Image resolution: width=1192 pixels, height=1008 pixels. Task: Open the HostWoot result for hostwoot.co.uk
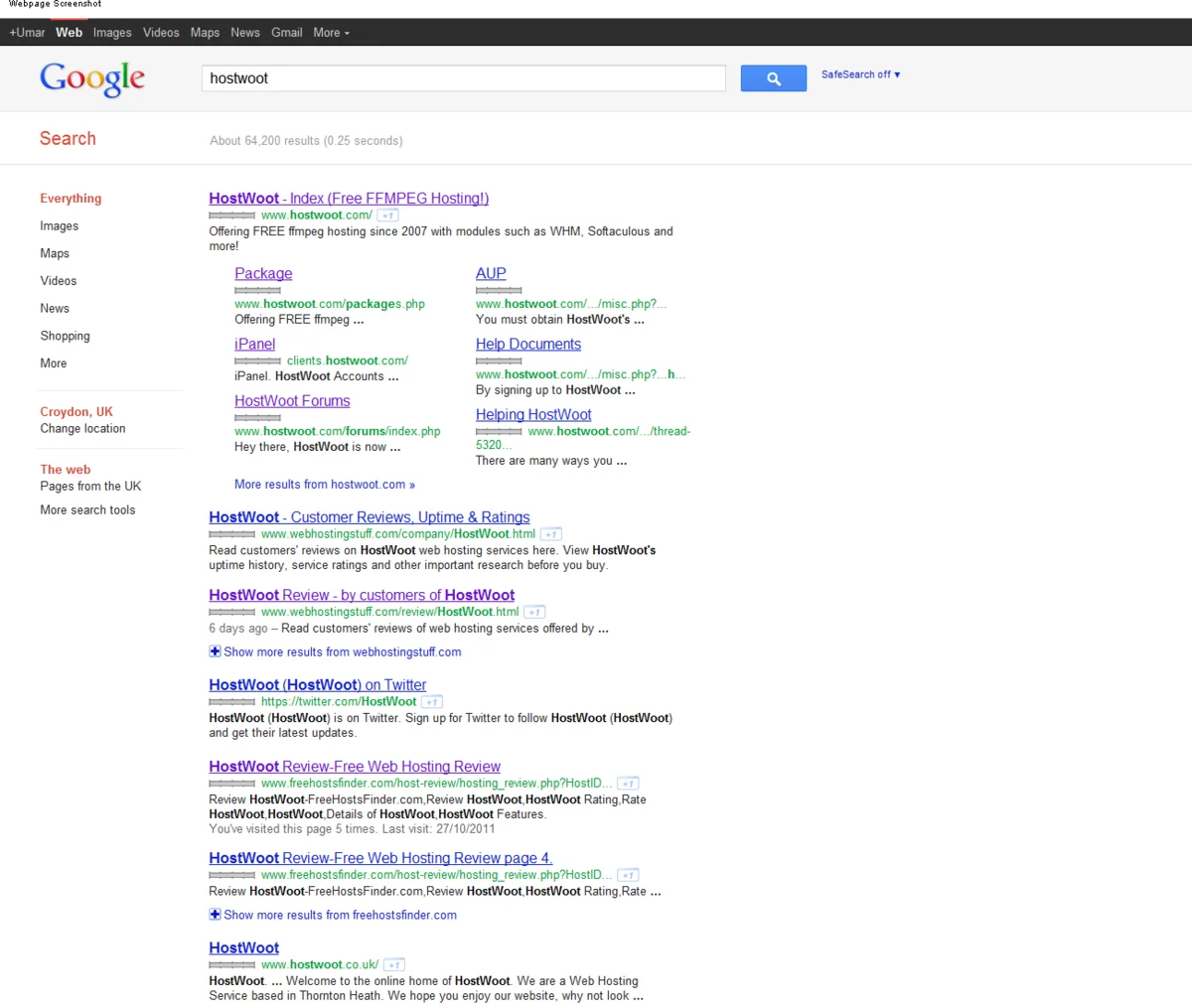point(244,948)
